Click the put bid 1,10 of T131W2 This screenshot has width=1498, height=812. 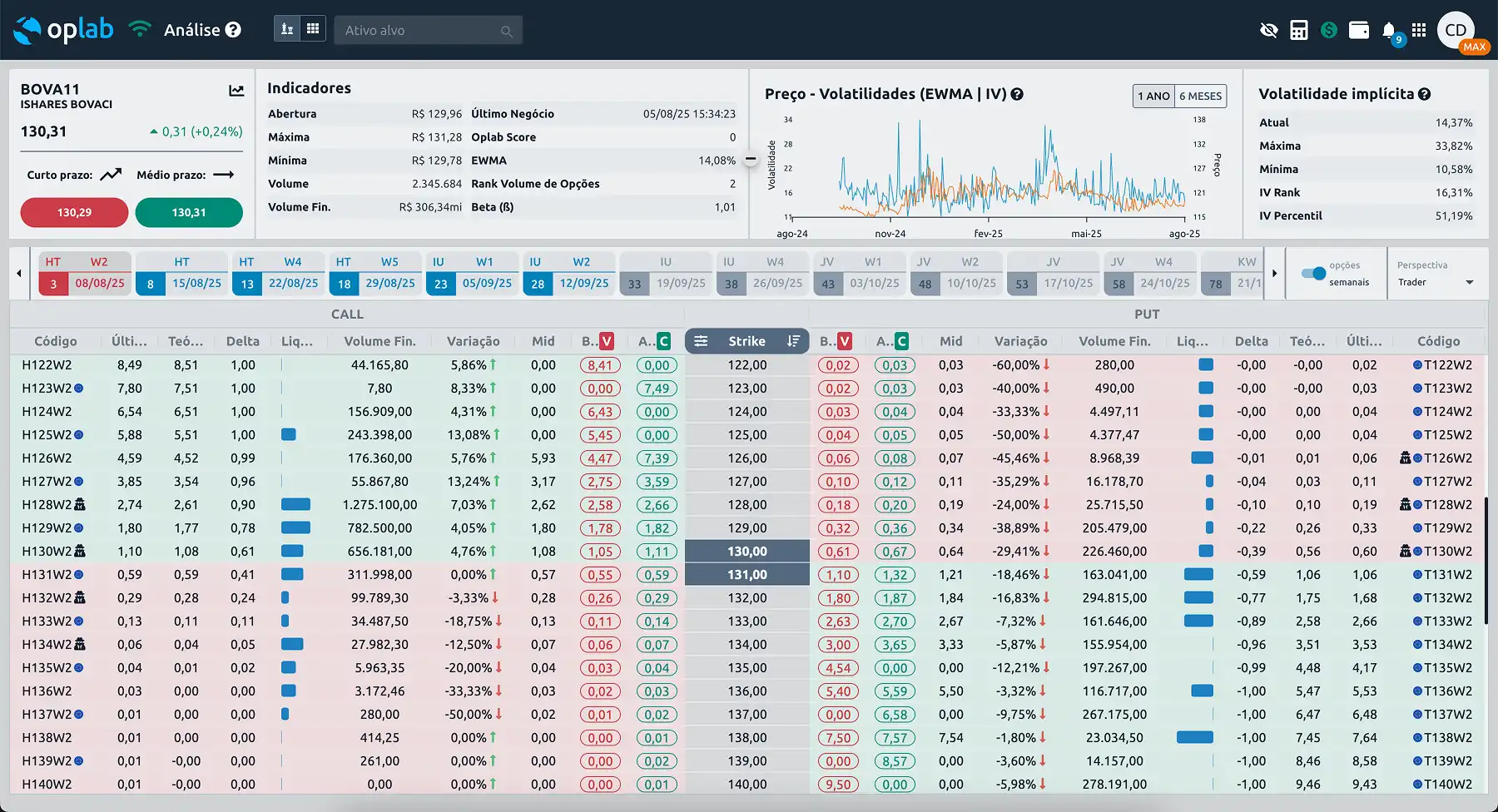[x=838, y=575]
